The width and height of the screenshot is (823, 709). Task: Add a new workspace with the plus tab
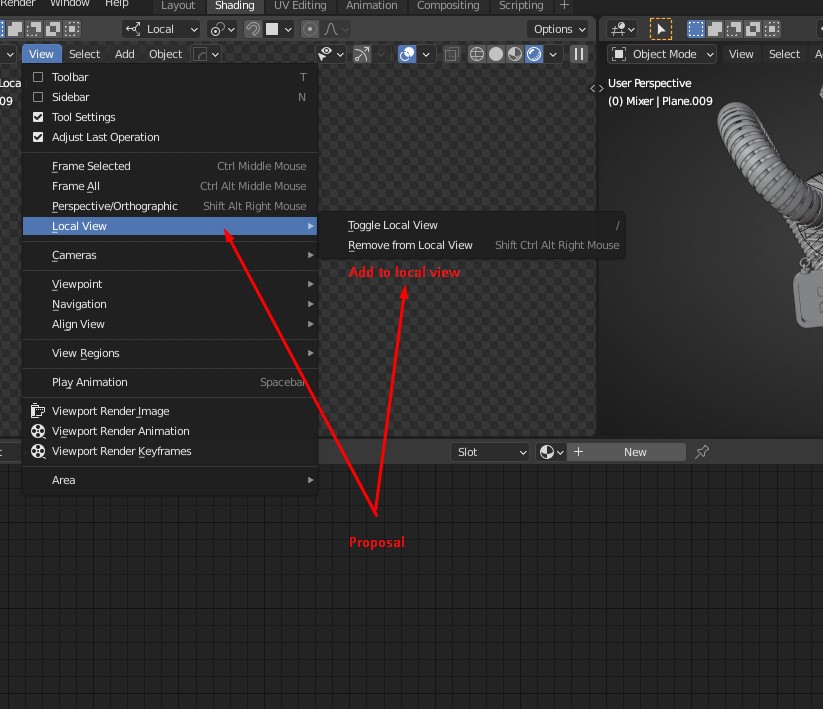click(564, 5)
